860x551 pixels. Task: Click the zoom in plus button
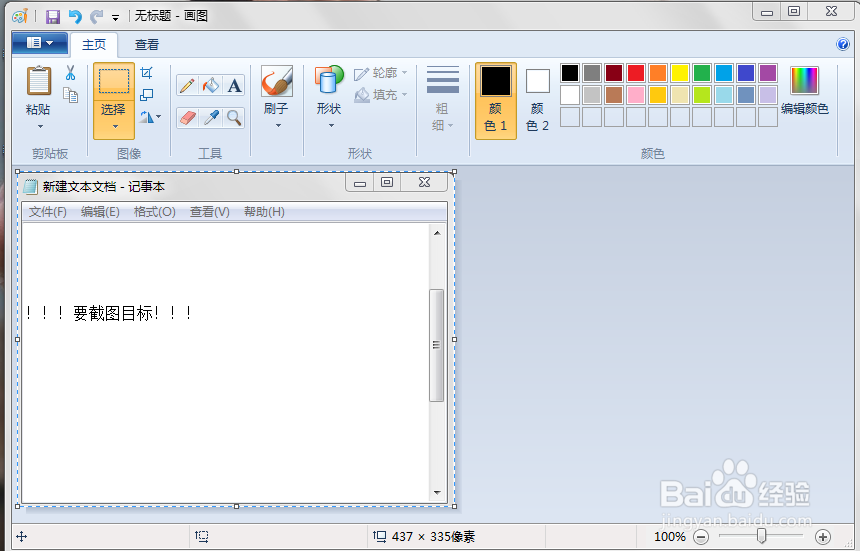coord(823,537)
